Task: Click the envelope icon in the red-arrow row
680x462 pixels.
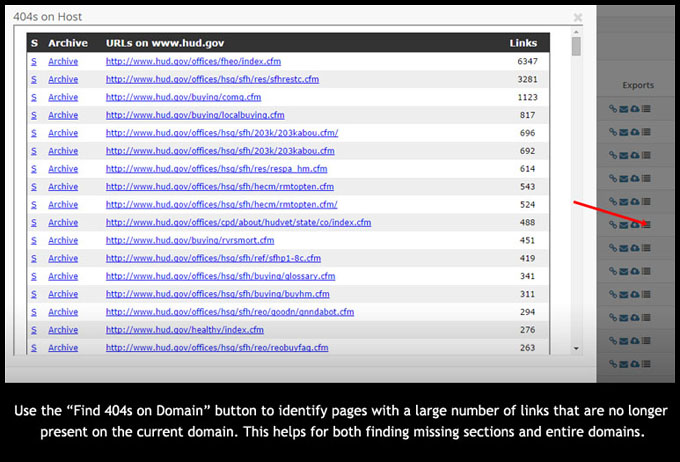Action: coord(624,225)
